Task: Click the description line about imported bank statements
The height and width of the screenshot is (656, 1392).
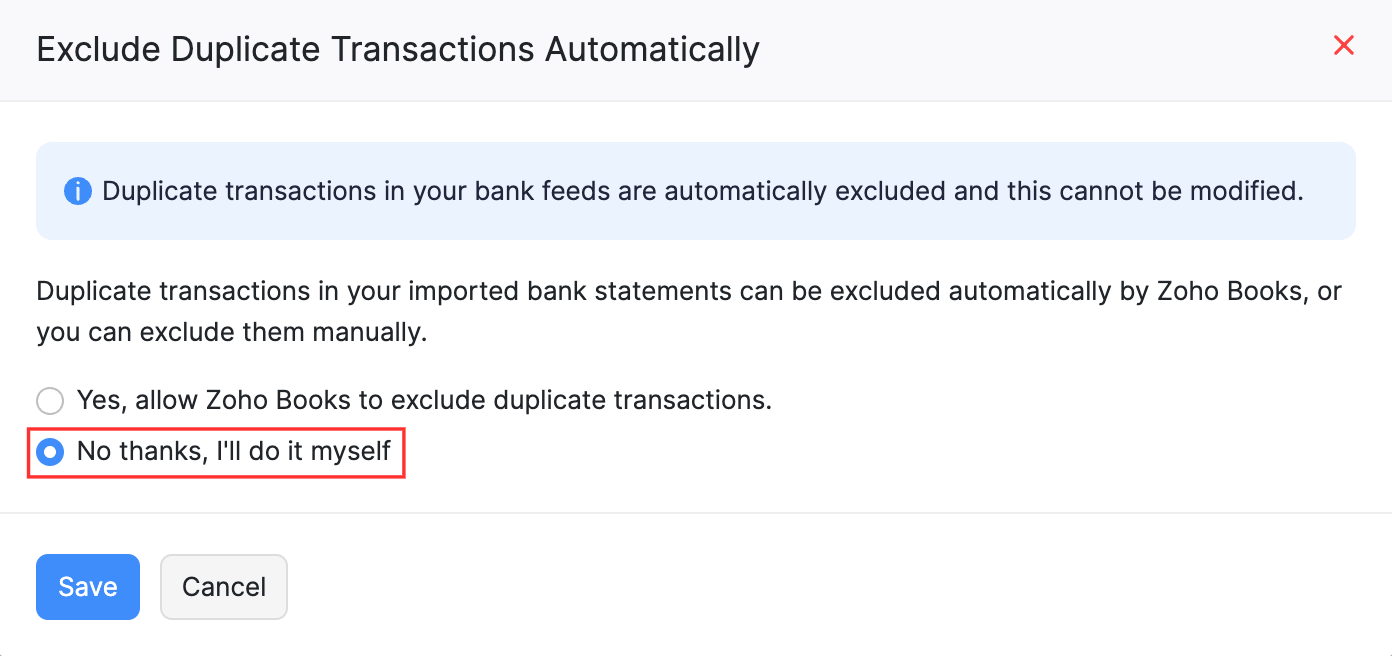Action: [688, 292]
